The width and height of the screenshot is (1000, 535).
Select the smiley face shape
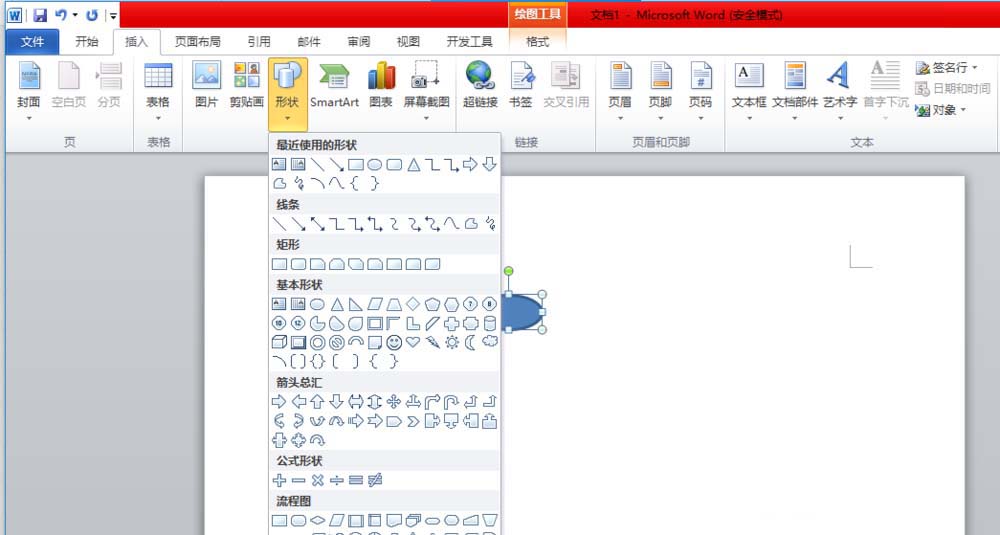click(394, 342)
